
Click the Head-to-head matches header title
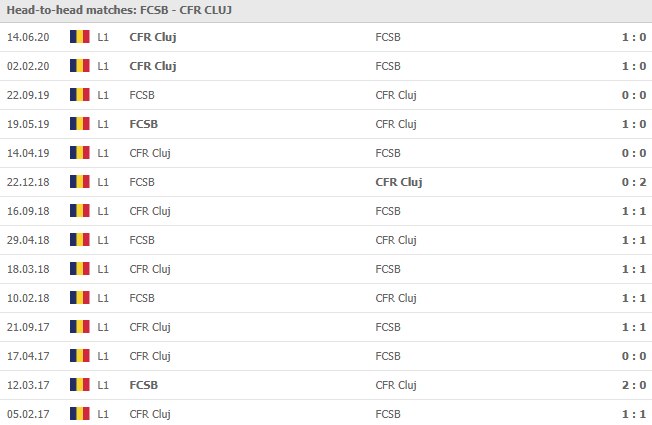click(119, 10)
